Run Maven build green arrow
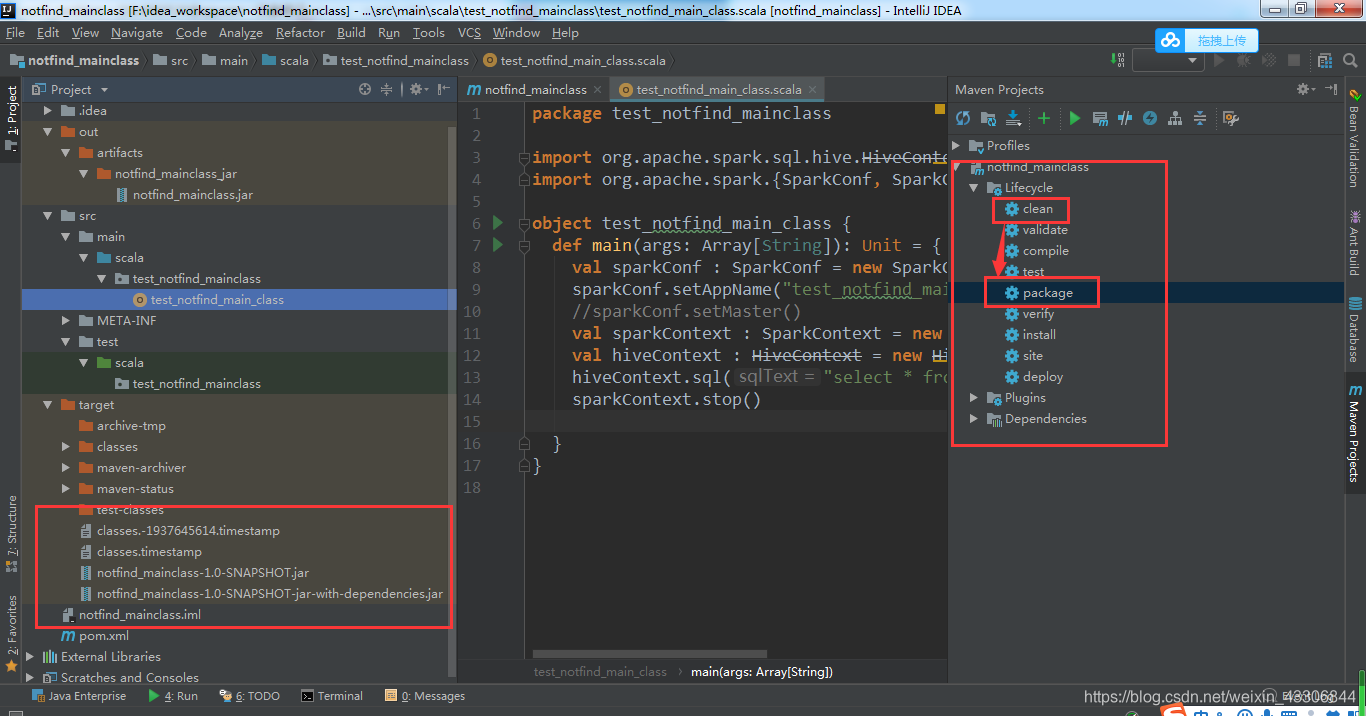 point(1075,118)
